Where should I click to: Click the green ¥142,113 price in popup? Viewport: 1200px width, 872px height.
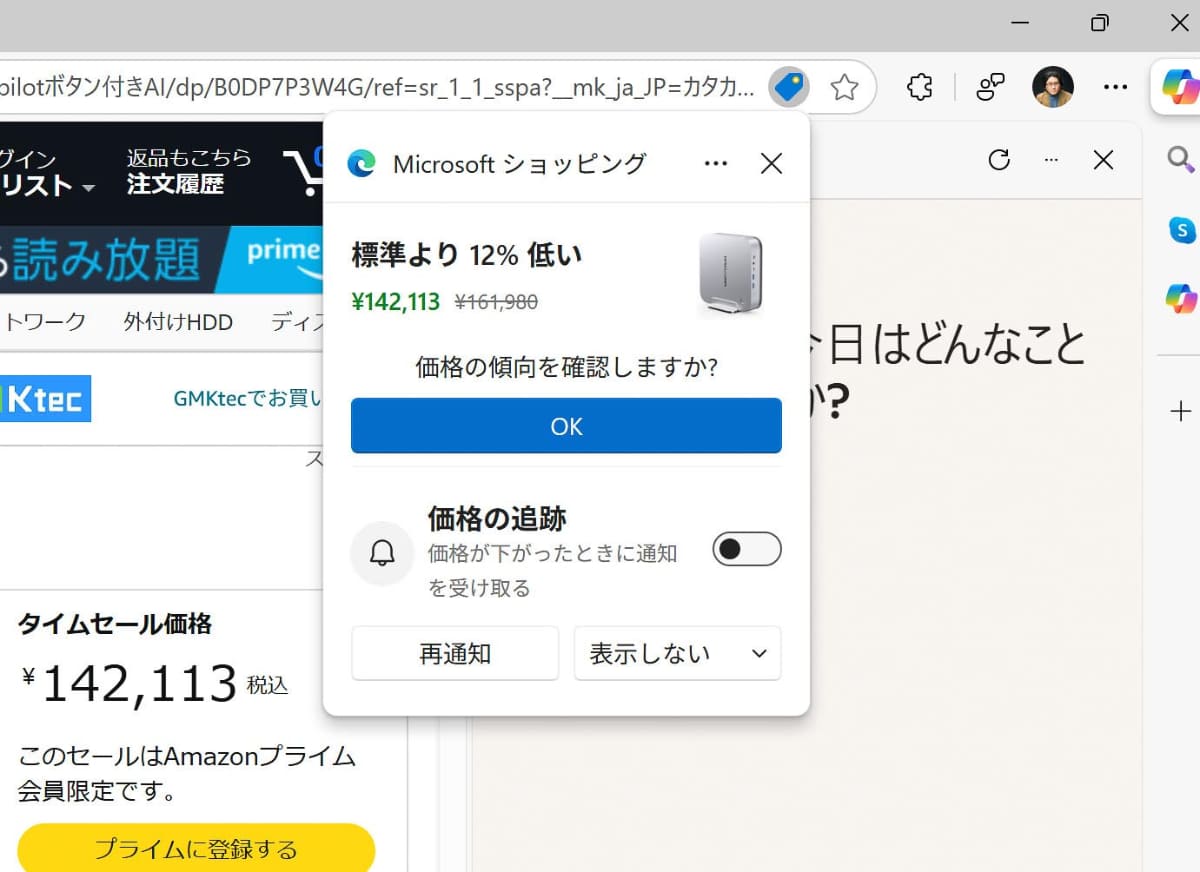(x=396, y=301)
